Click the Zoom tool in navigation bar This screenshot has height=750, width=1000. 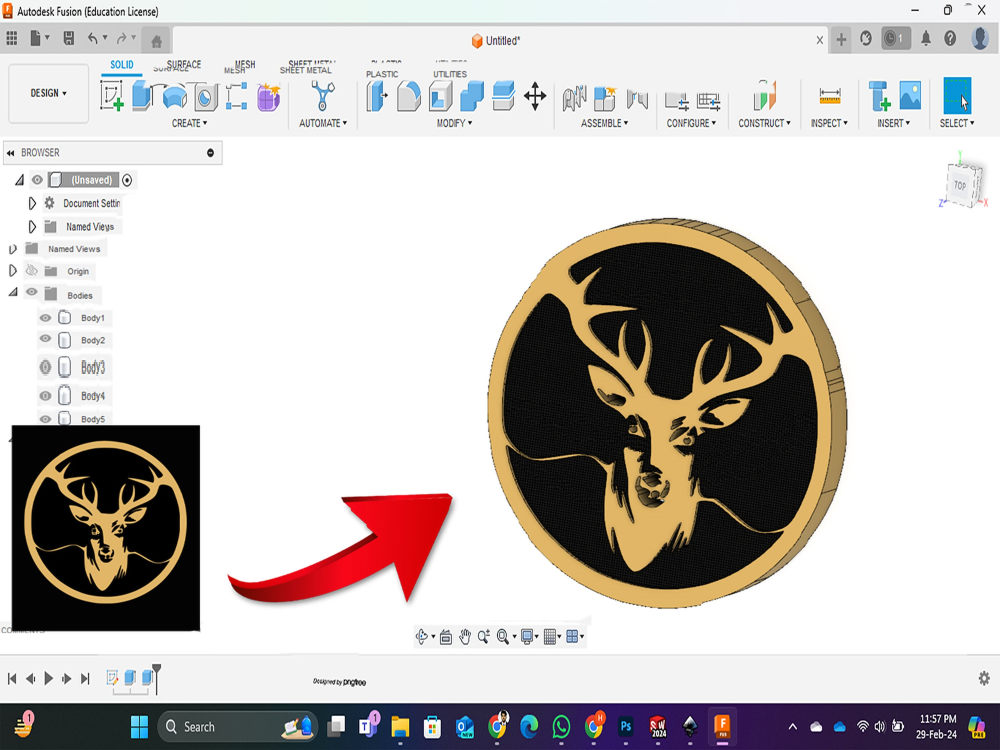483,636
